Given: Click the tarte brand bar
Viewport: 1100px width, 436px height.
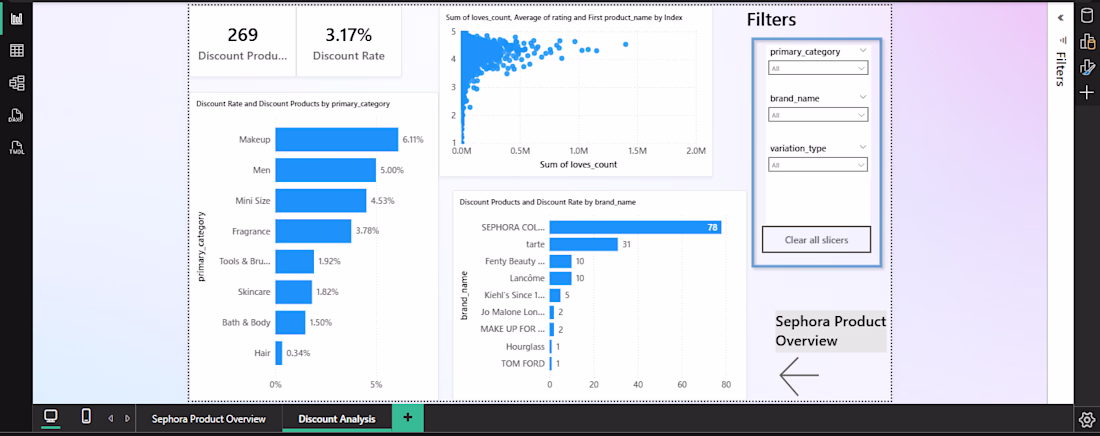Looking at the screenshot, I should click(x=583, y=244).
